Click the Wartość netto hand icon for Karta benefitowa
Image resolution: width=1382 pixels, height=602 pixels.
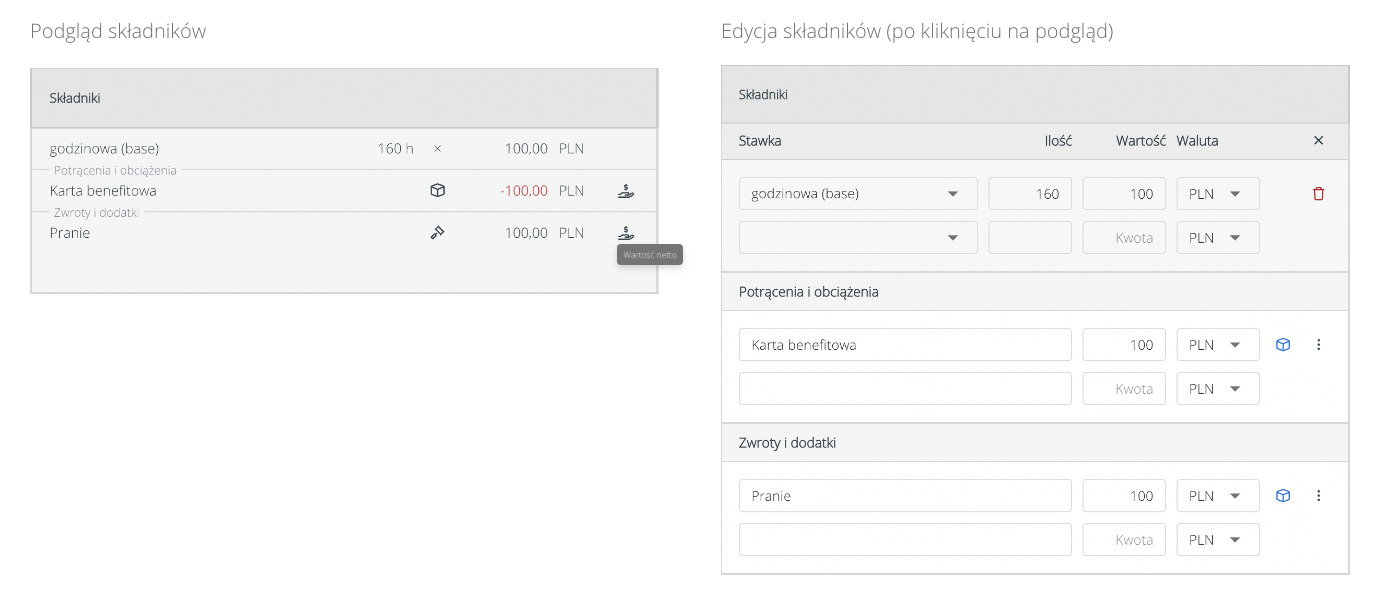[626, 190]
